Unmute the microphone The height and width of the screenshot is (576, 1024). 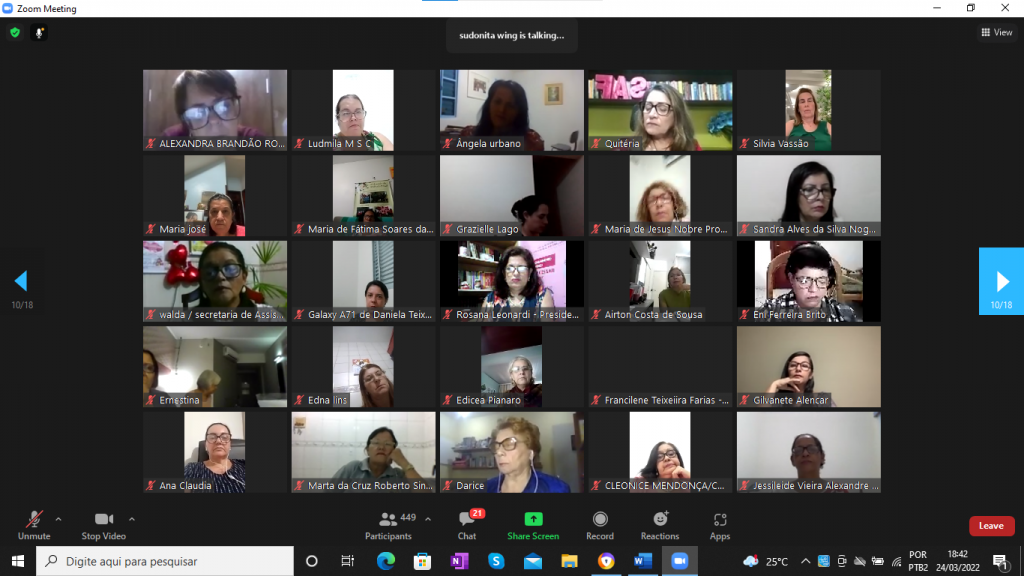coord(34,524)
